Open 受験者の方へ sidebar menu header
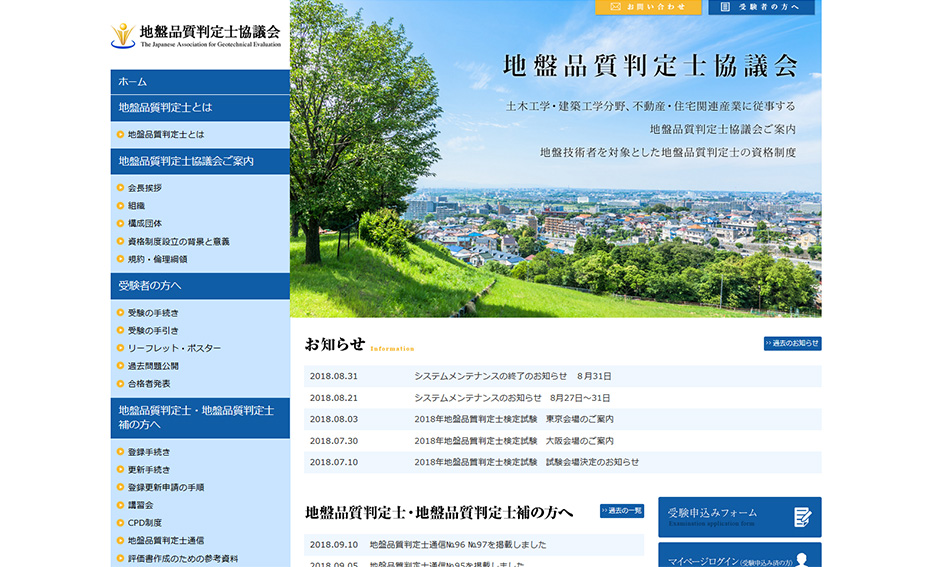The image size is (940, 567). tap(200, 286)
